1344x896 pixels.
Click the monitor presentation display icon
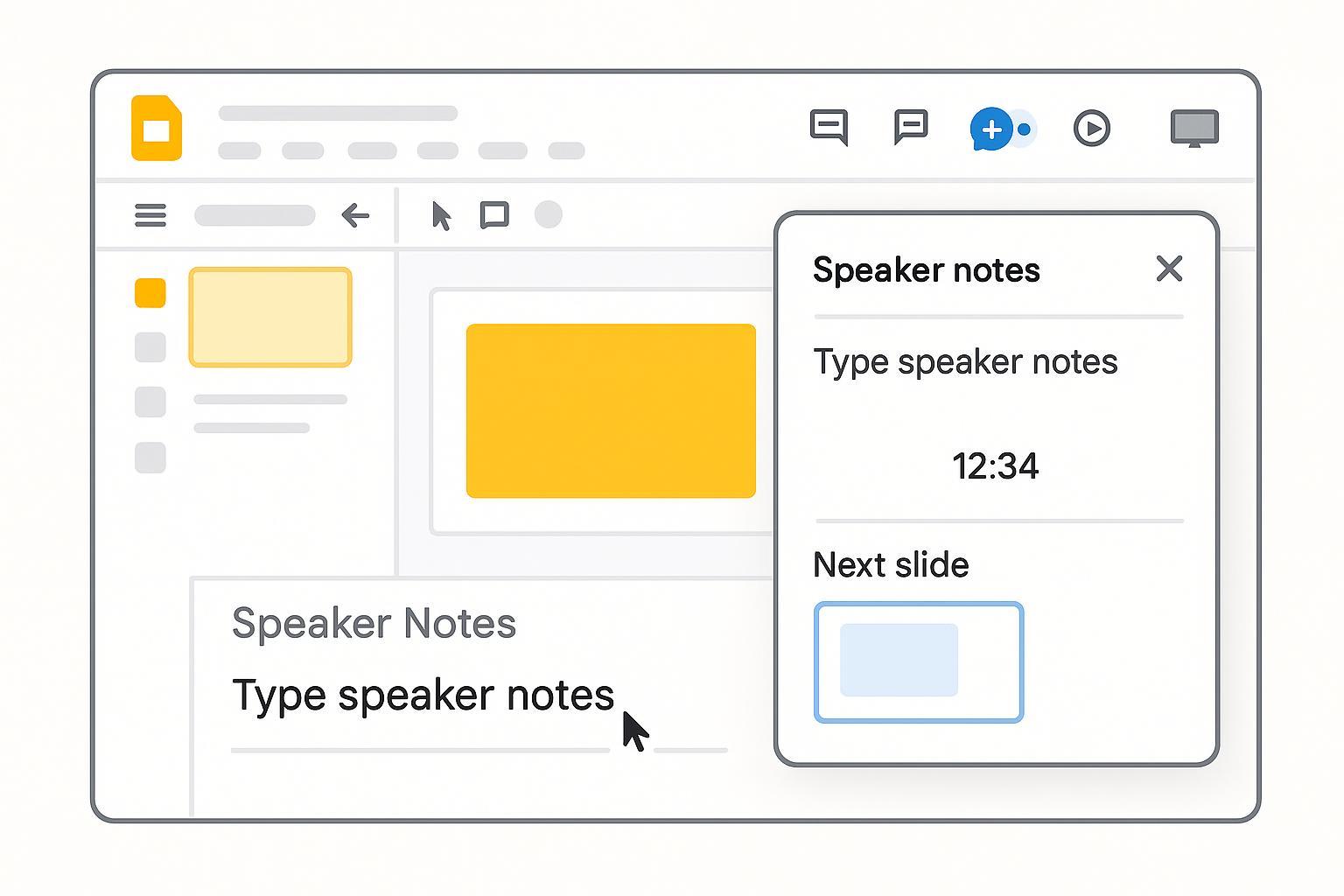pos(1194,128)
